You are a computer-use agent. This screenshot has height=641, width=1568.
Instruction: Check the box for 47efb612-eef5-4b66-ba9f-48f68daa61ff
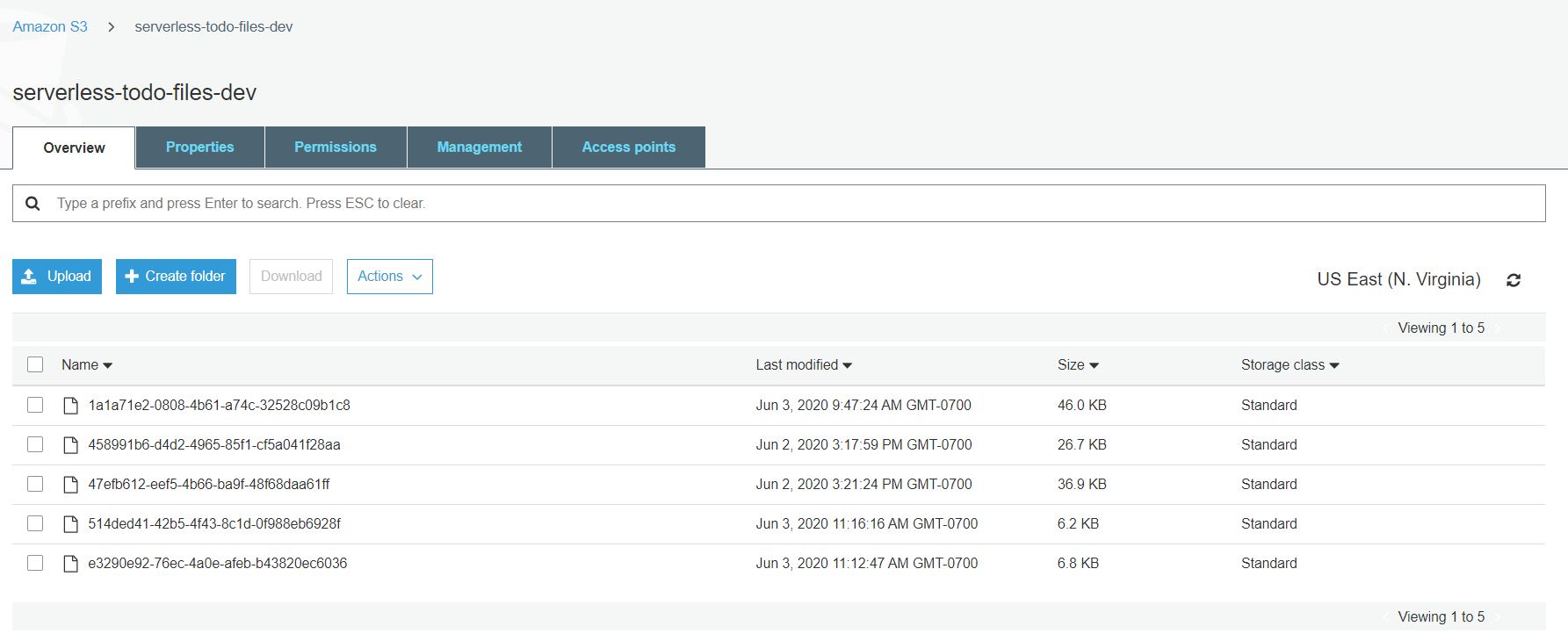point(35,484)
